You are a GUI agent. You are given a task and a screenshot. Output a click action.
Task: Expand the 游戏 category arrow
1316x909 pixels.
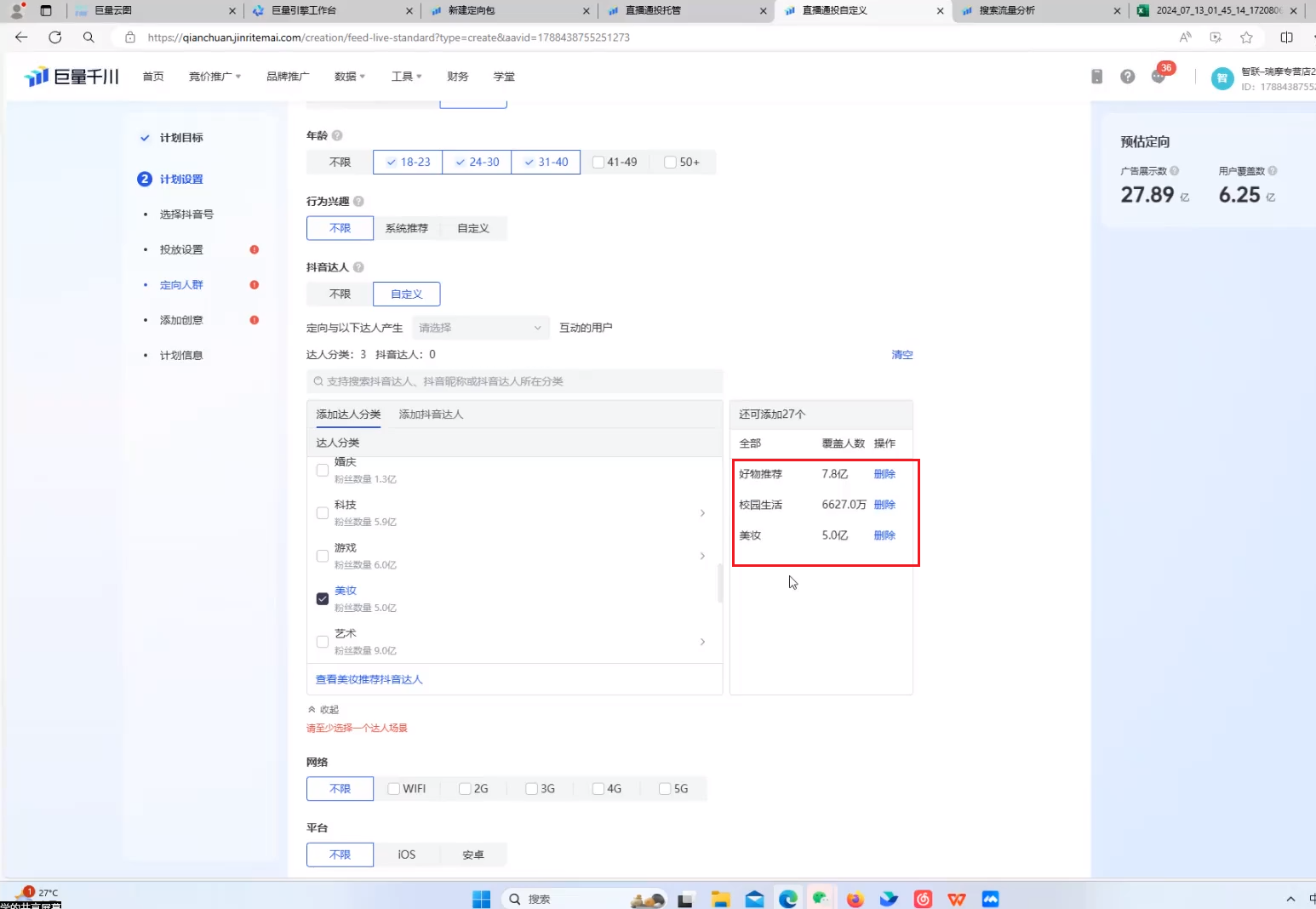click(x=702, y=556)
